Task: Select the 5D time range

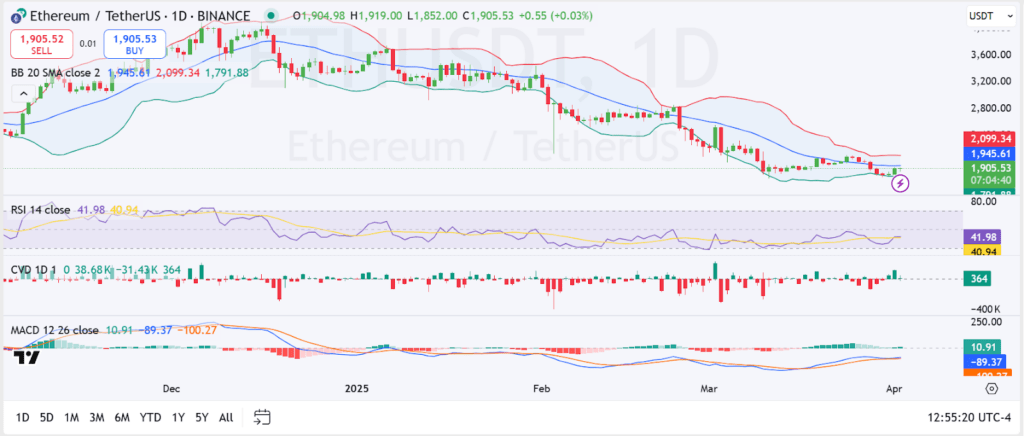Action: coord(46,417)
